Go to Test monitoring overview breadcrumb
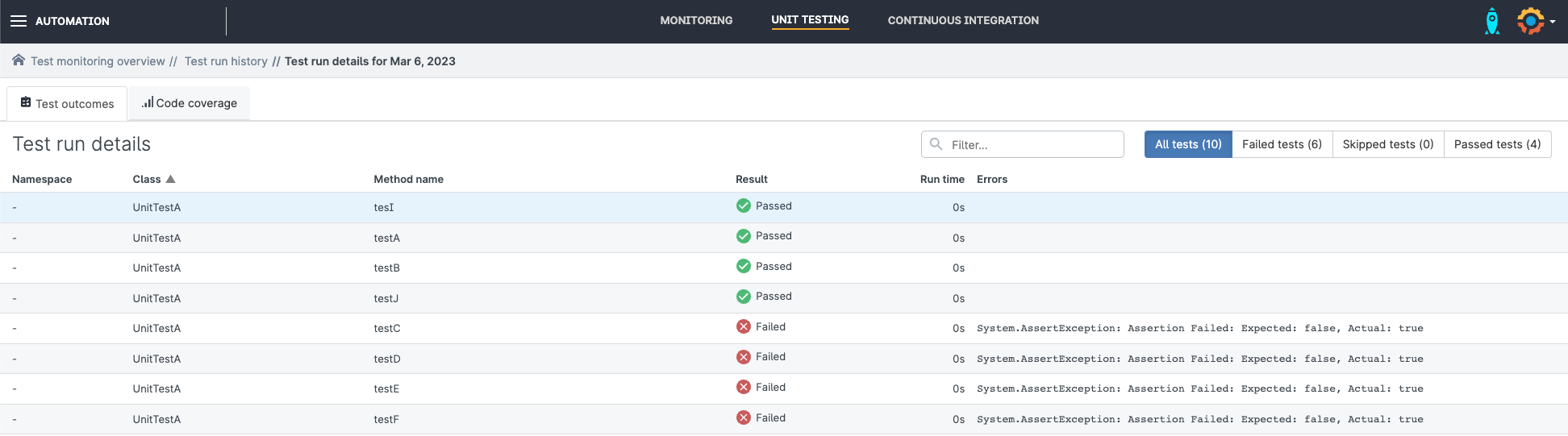 click(x=98, y=61)
